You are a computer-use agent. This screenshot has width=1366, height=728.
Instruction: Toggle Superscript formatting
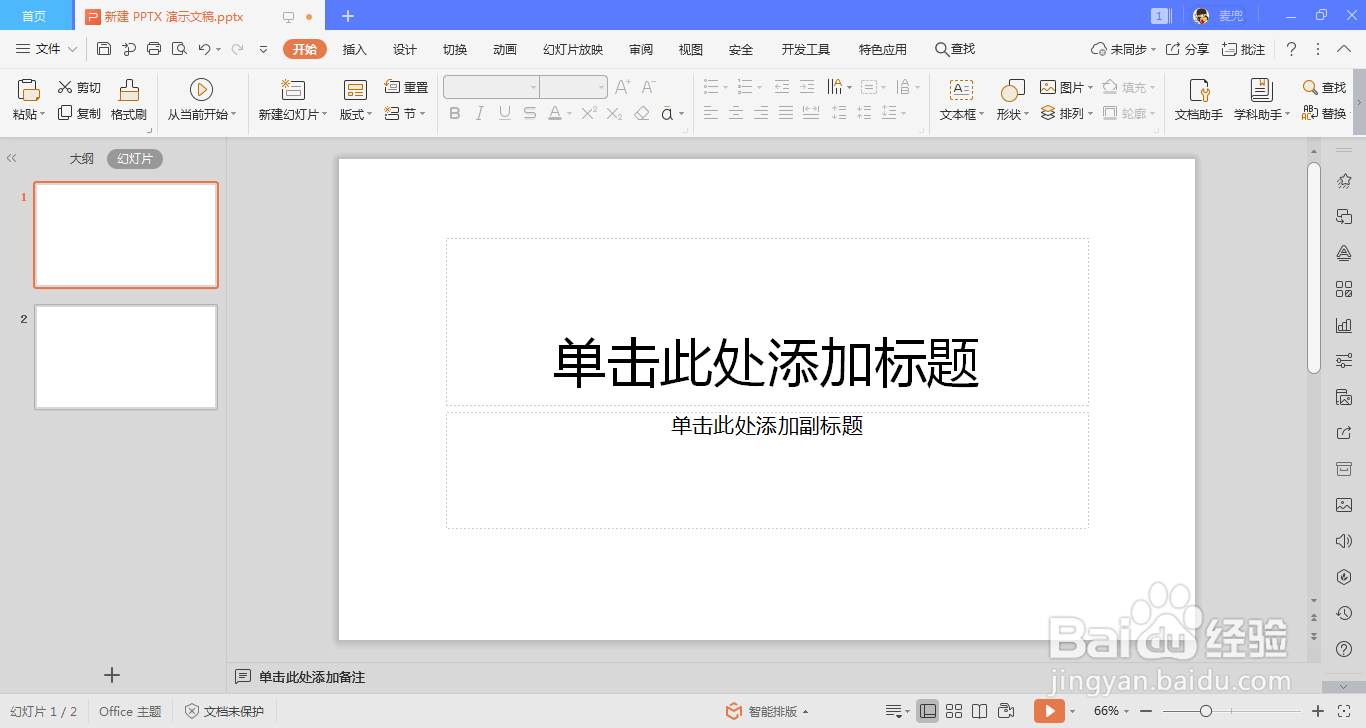(589, 113)
